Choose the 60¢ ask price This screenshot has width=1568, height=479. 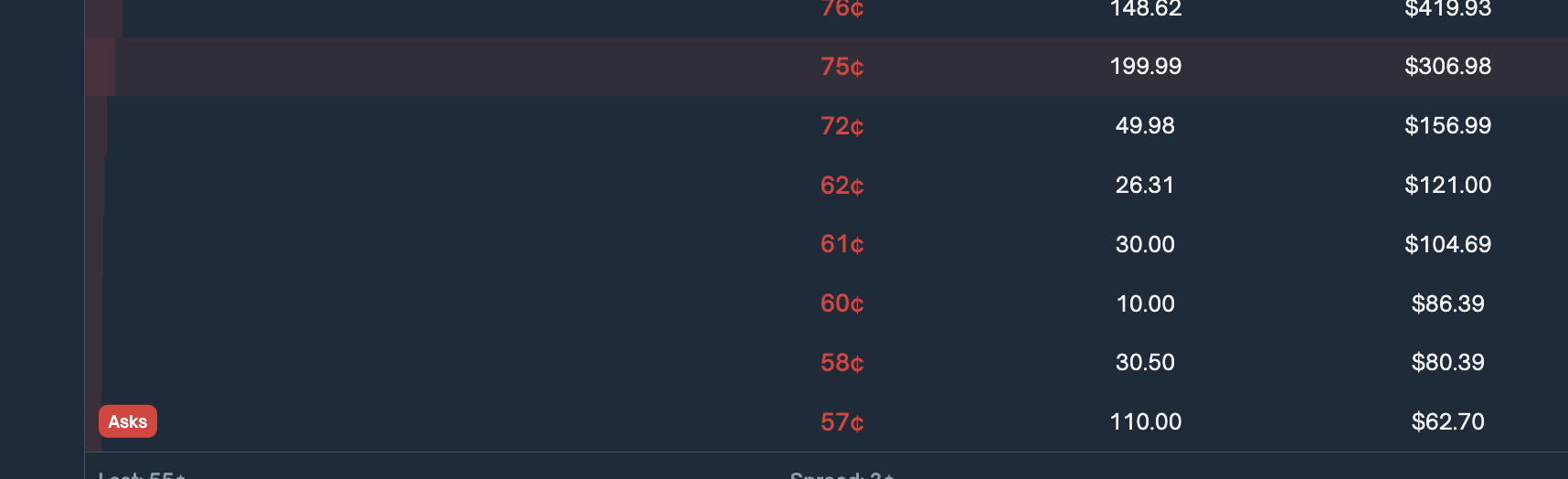point(842,303)
